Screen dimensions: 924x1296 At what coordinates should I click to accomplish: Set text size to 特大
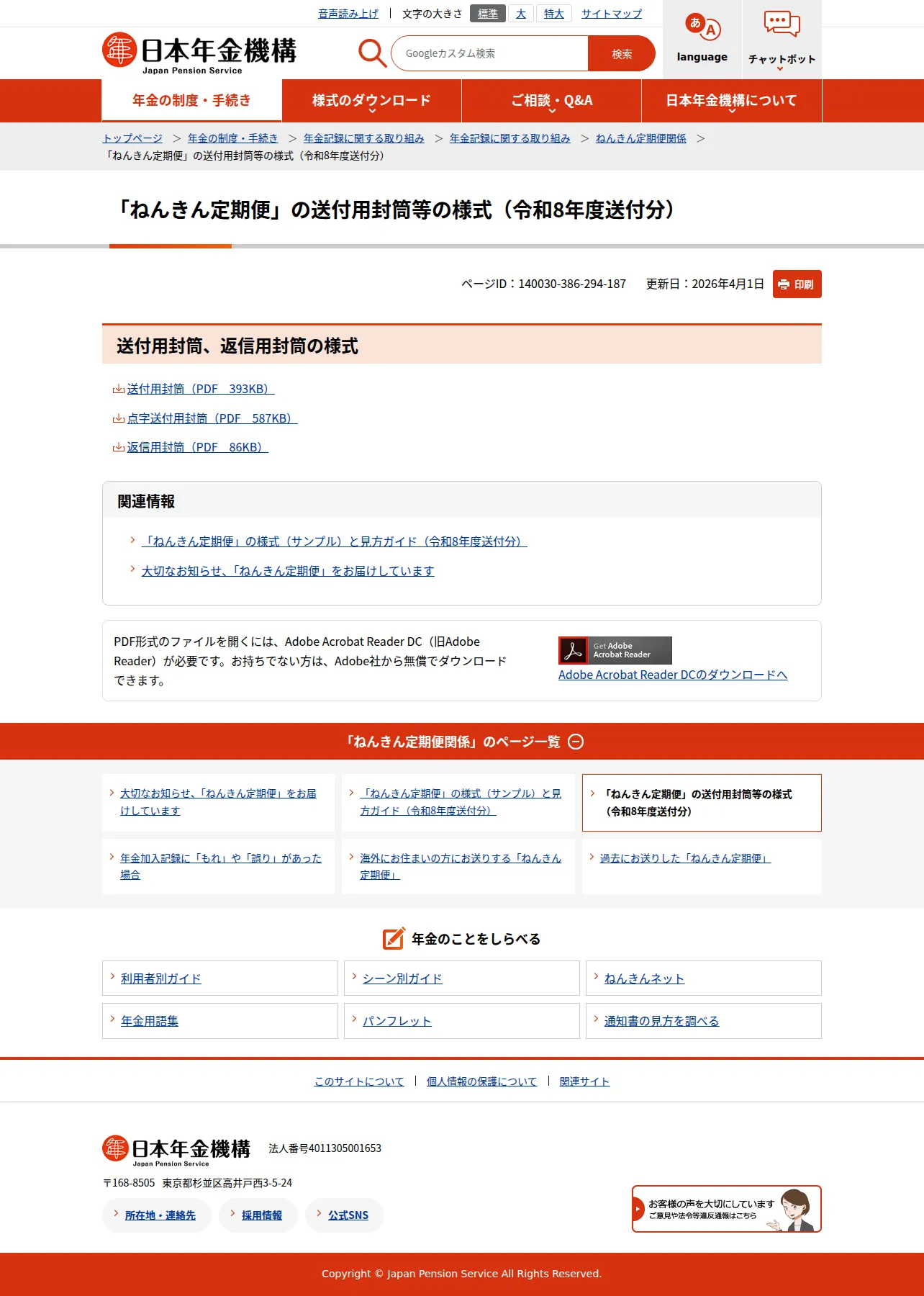pyautogui.click(x=553, y=14)
